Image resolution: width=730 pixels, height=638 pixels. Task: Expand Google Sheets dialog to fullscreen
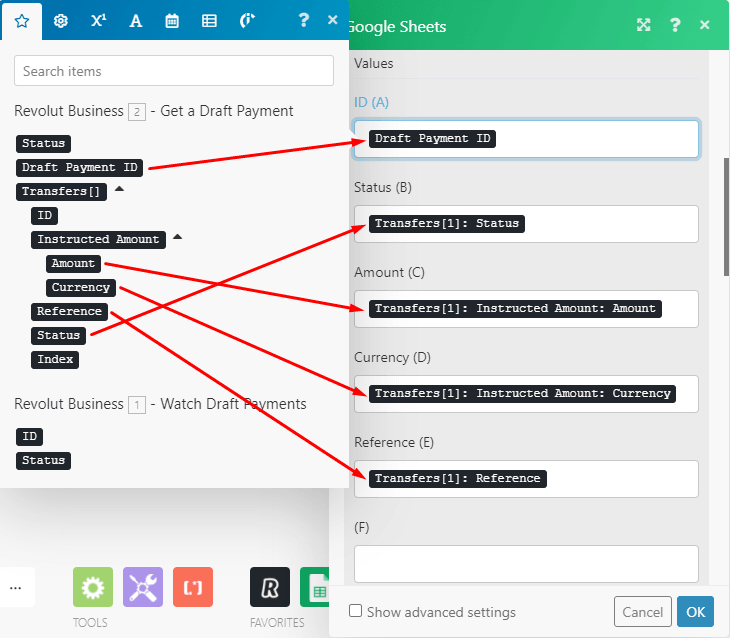point(644,26)
